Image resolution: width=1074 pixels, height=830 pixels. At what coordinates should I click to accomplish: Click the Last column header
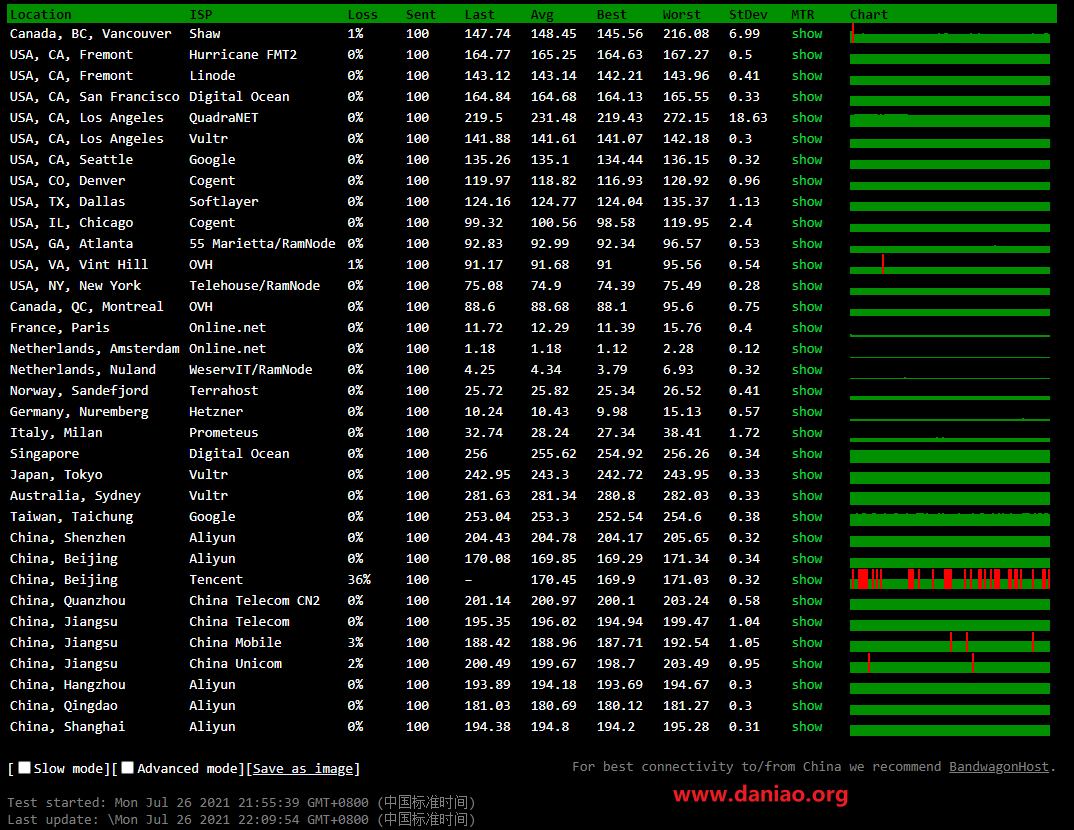pos(479,14)
